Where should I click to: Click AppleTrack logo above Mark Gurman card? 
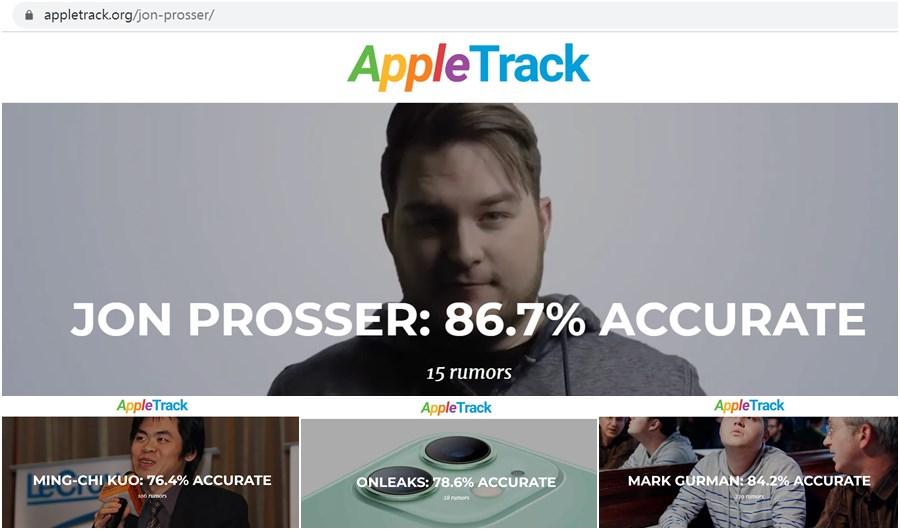pos(749,406)
